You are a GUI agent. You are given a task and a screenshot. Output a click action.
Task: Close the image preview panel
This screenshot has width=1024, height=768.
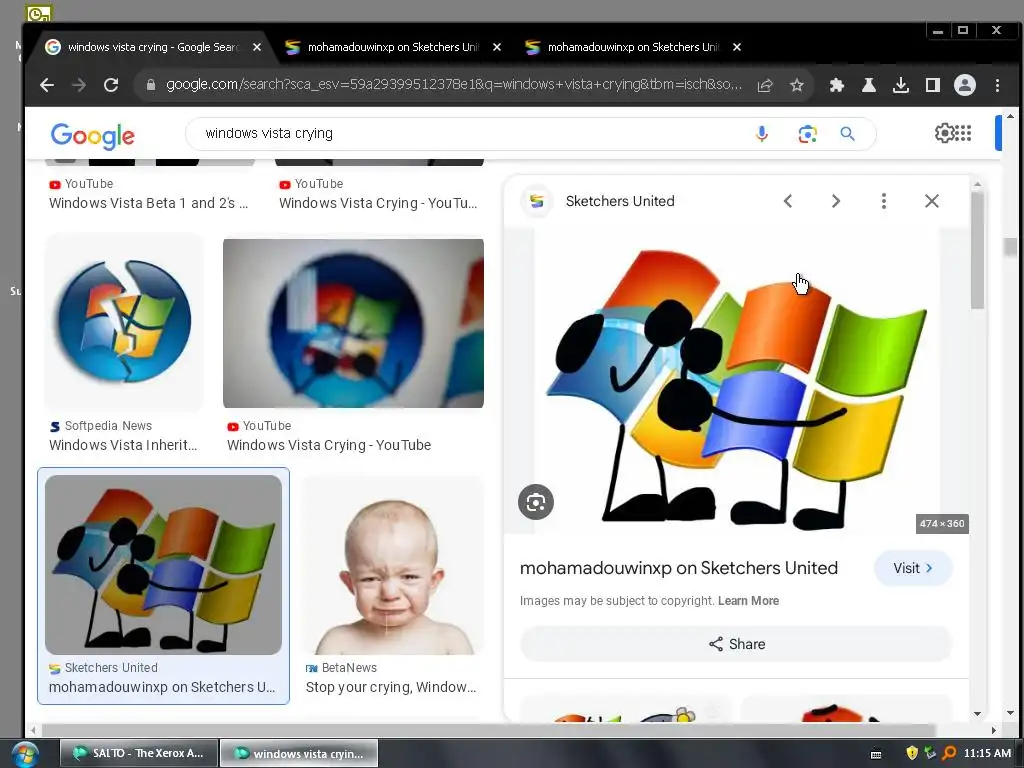pyautogui.click(x=932, y=201)
